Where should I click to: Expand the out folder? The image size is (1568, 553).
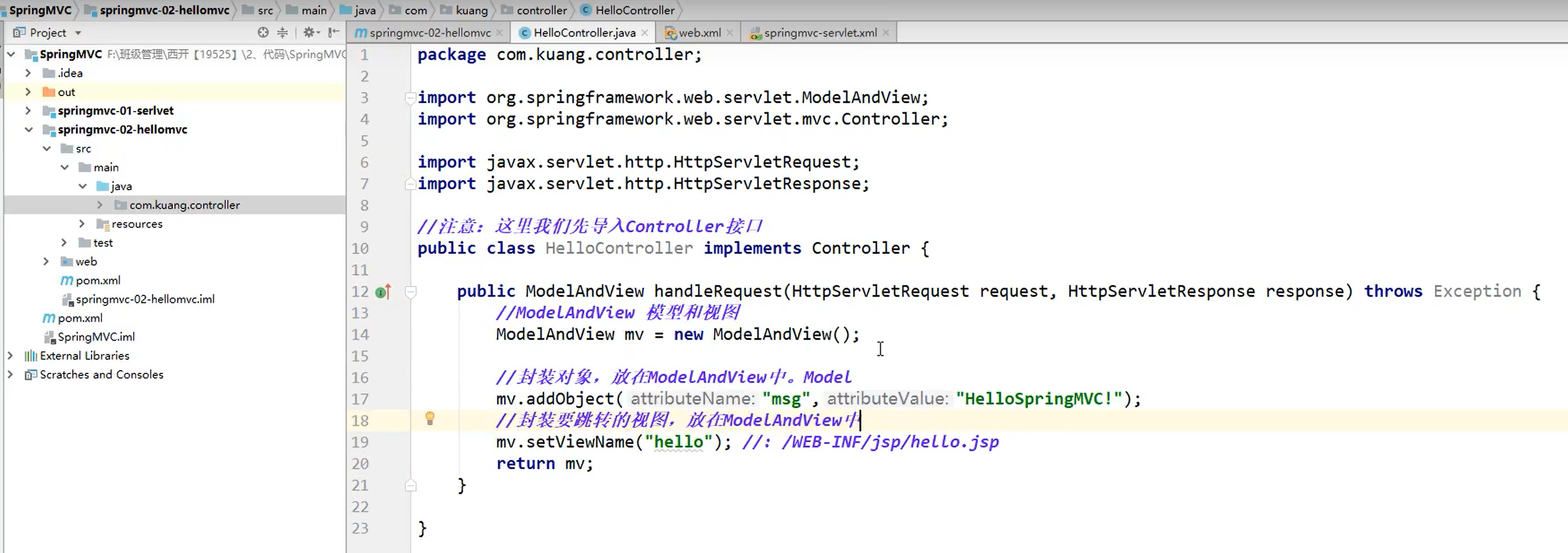click(28, 91)
